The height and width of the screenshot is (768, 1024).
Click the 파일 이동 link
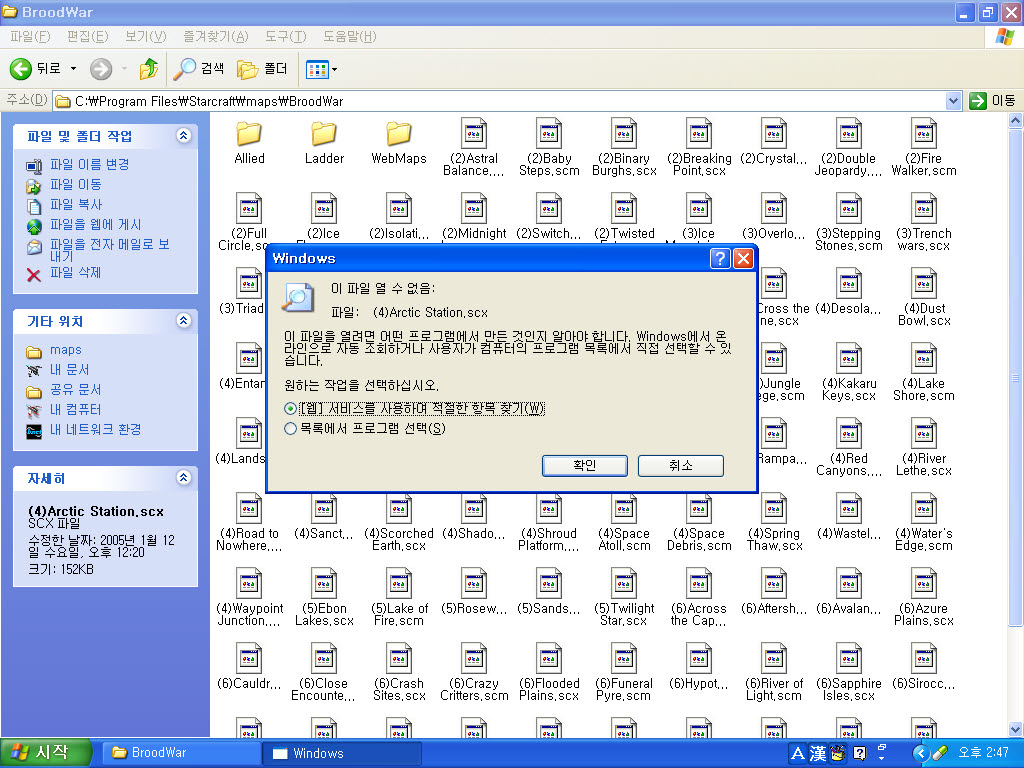coord(76,185)
